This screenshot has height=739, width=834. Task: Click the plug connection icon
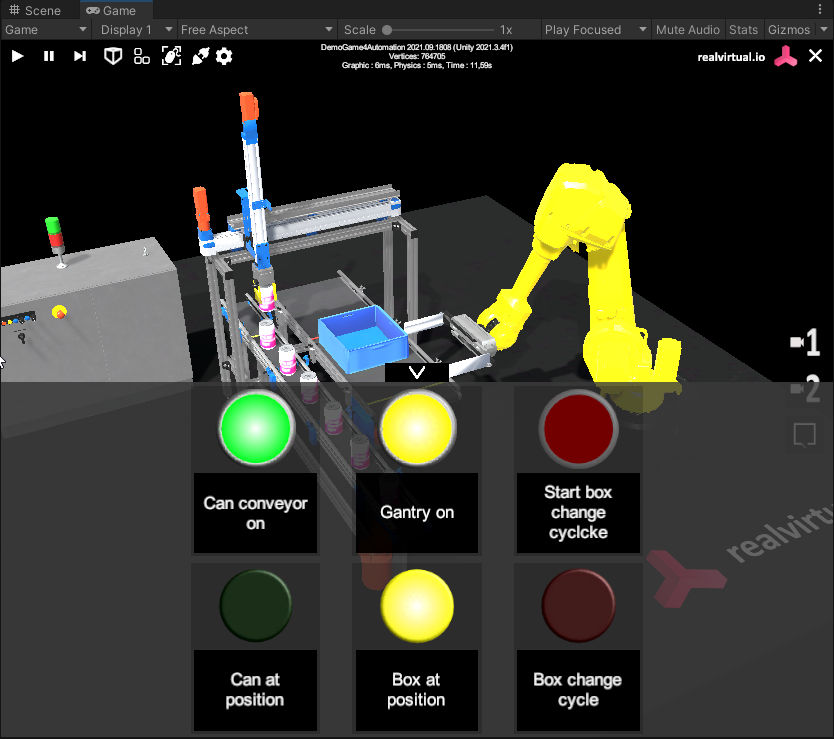tap(200, 56)
